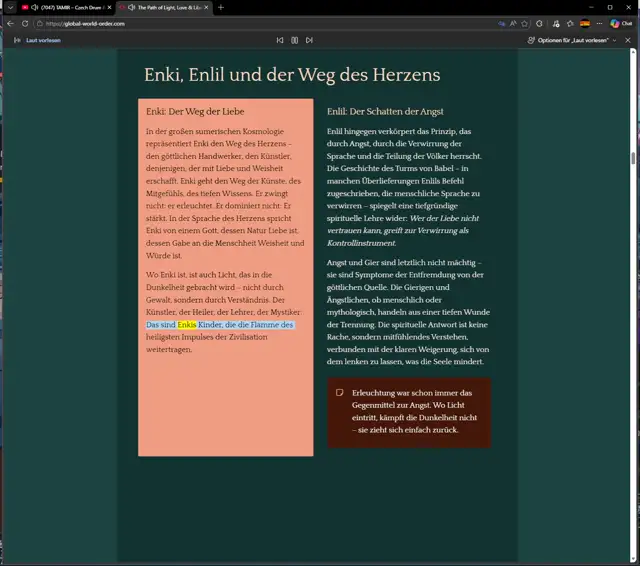The width and height of the screenshot is (640, 566).
Task: Go back to previous paragraph in read aloud
Action: [x=280, y=40]
